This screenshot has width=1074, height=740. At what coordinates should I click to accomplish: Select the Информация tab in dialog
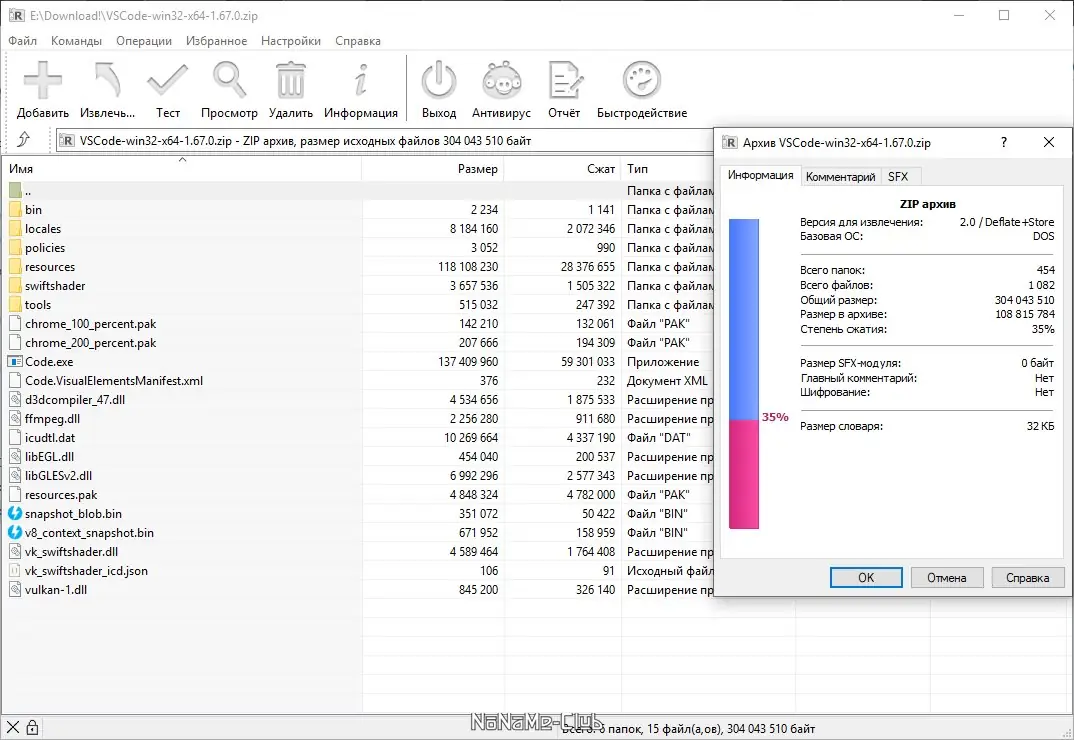coord(760,175)
